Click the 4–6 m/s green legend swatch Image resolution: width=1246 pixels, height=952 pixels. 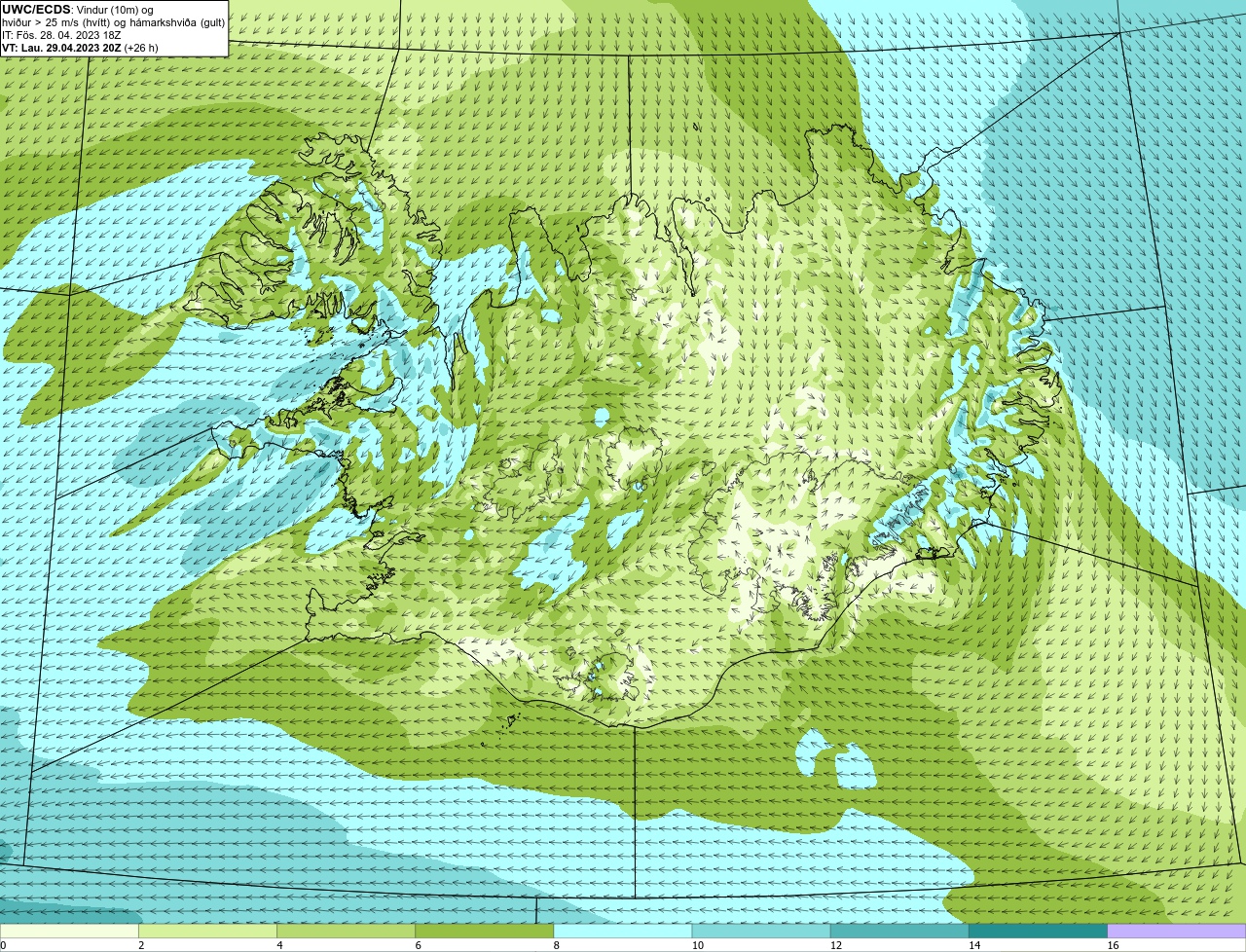coord(346,932)
